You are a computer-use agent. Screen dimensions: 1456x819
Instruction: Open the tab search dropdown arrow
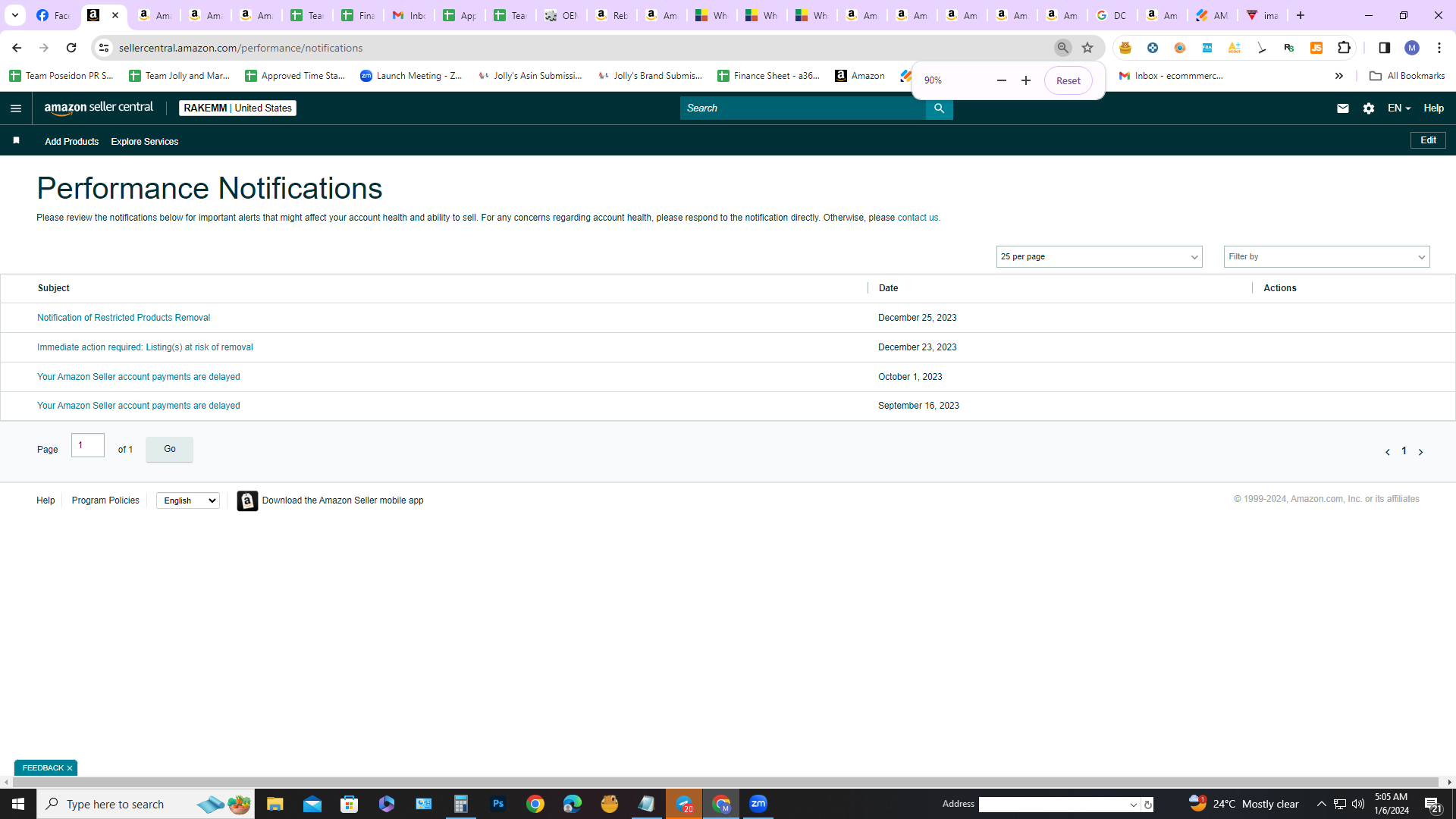pyautogui.click(x=14, y=15)
